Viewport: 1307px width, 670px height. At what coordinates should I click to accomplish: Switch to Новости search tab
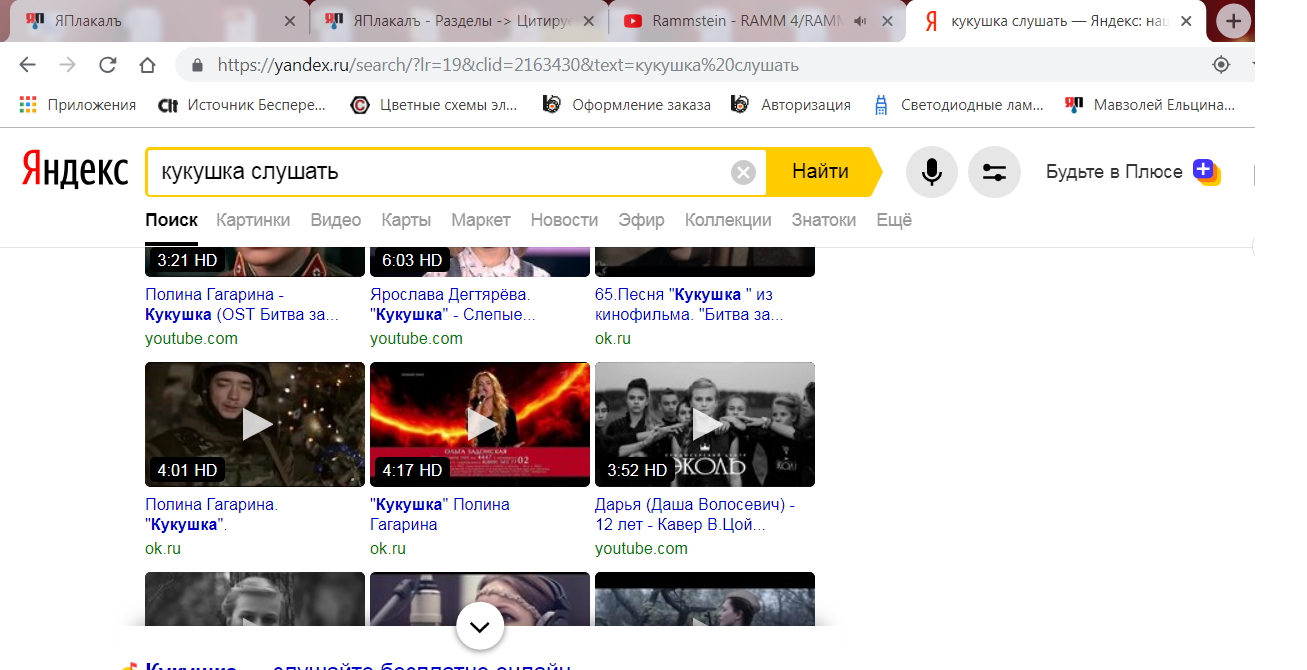[564, 220]
